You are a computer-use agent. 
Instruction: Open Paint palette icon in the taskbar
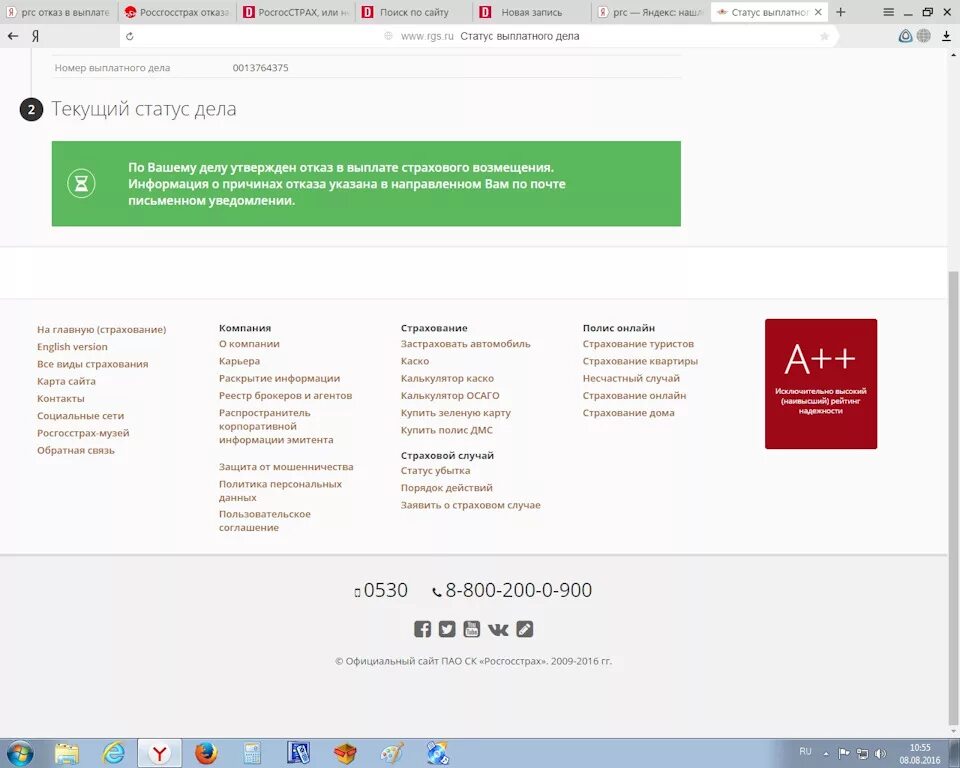392,753
